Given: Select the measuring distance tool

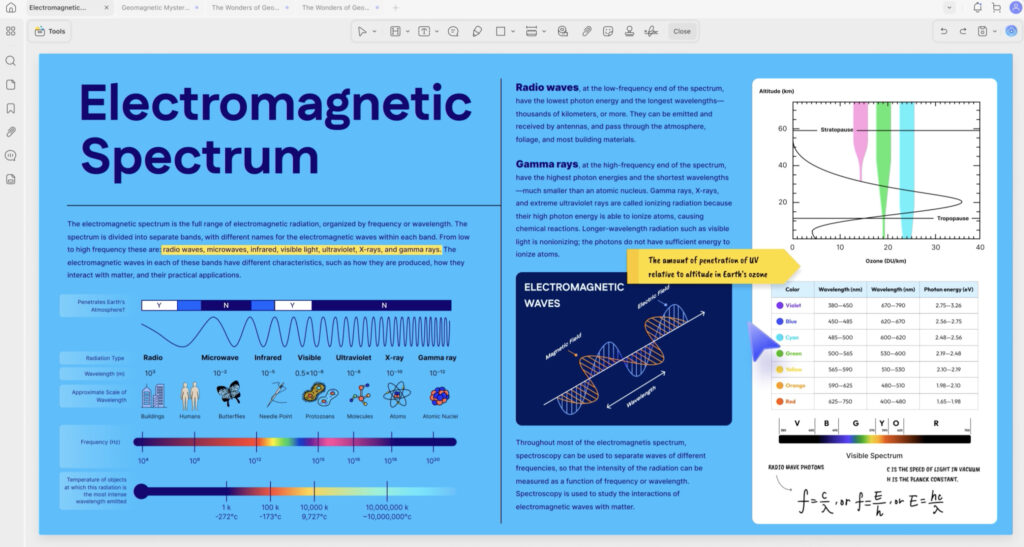Looking at the screenshot, I should pyautogui.click(x=532, y=31).
